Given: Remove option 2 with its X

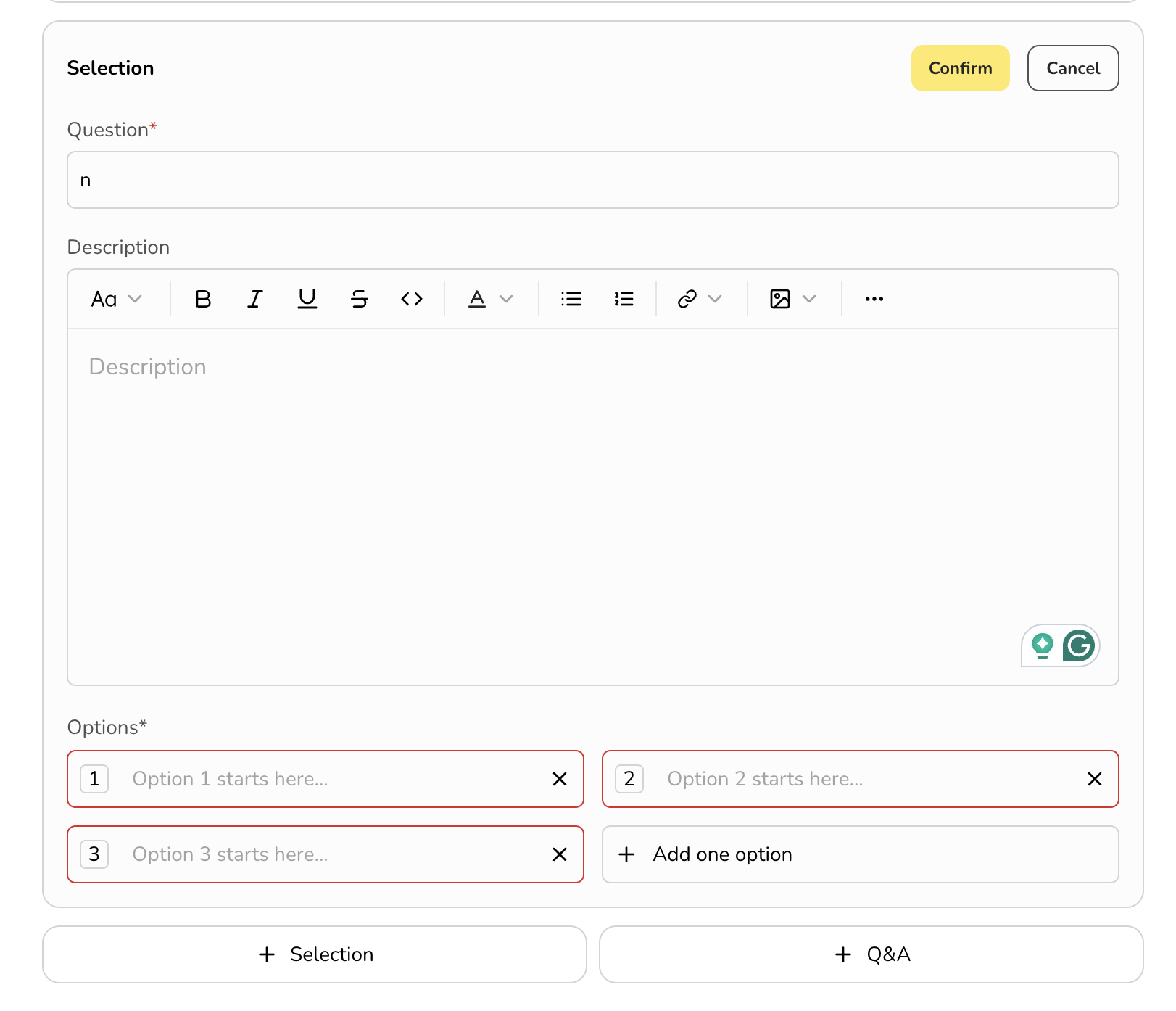Looking at the screenshot, I should click(x=1095, y=779).
